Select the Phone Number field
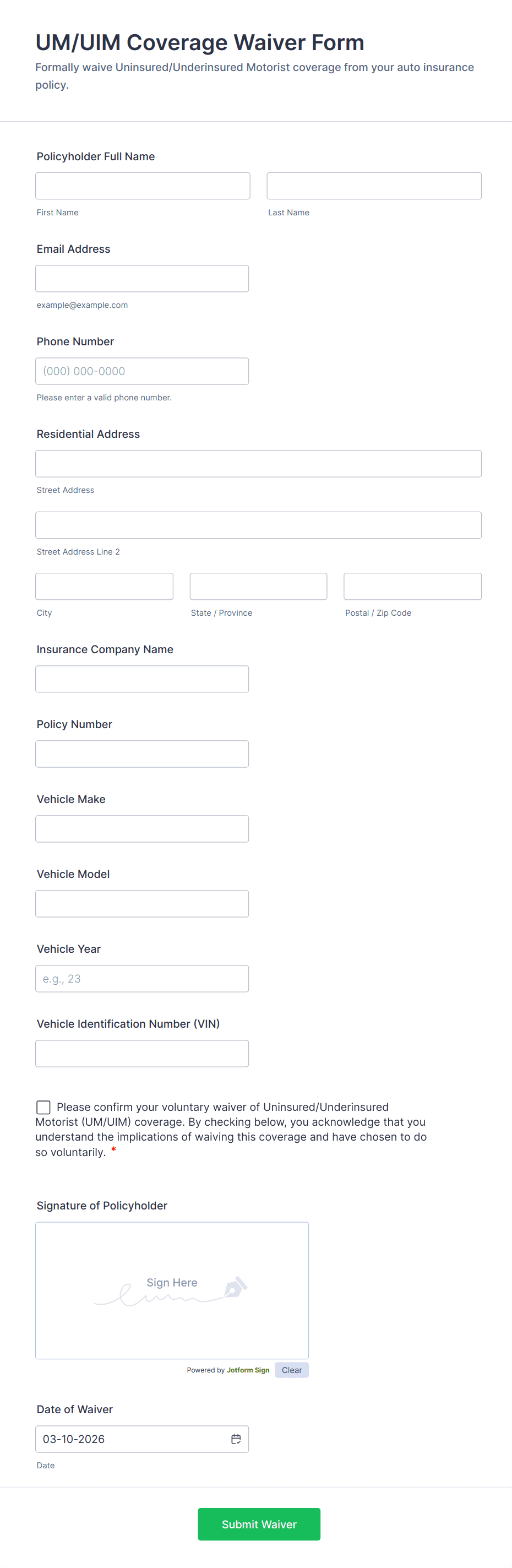The width and height of the screenshot is (512, 1568). [142, 371]
